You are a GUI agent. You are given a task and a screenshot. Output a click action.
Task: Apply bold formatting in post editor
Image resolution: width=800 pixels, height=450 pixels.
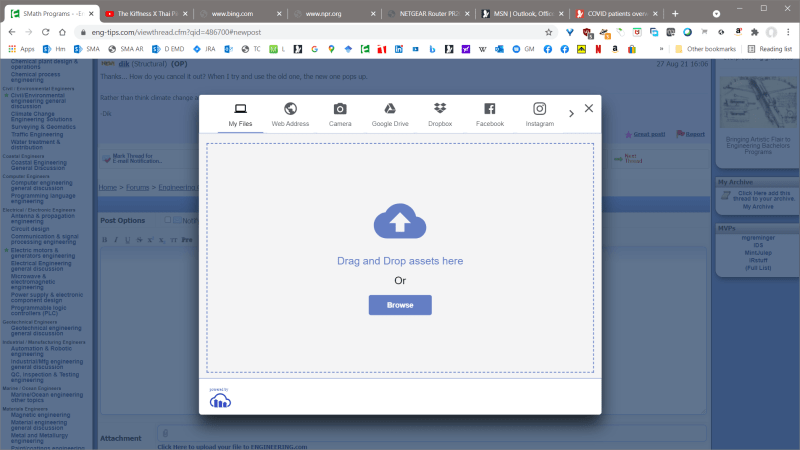pyautogui.click(x=105, y=240)
